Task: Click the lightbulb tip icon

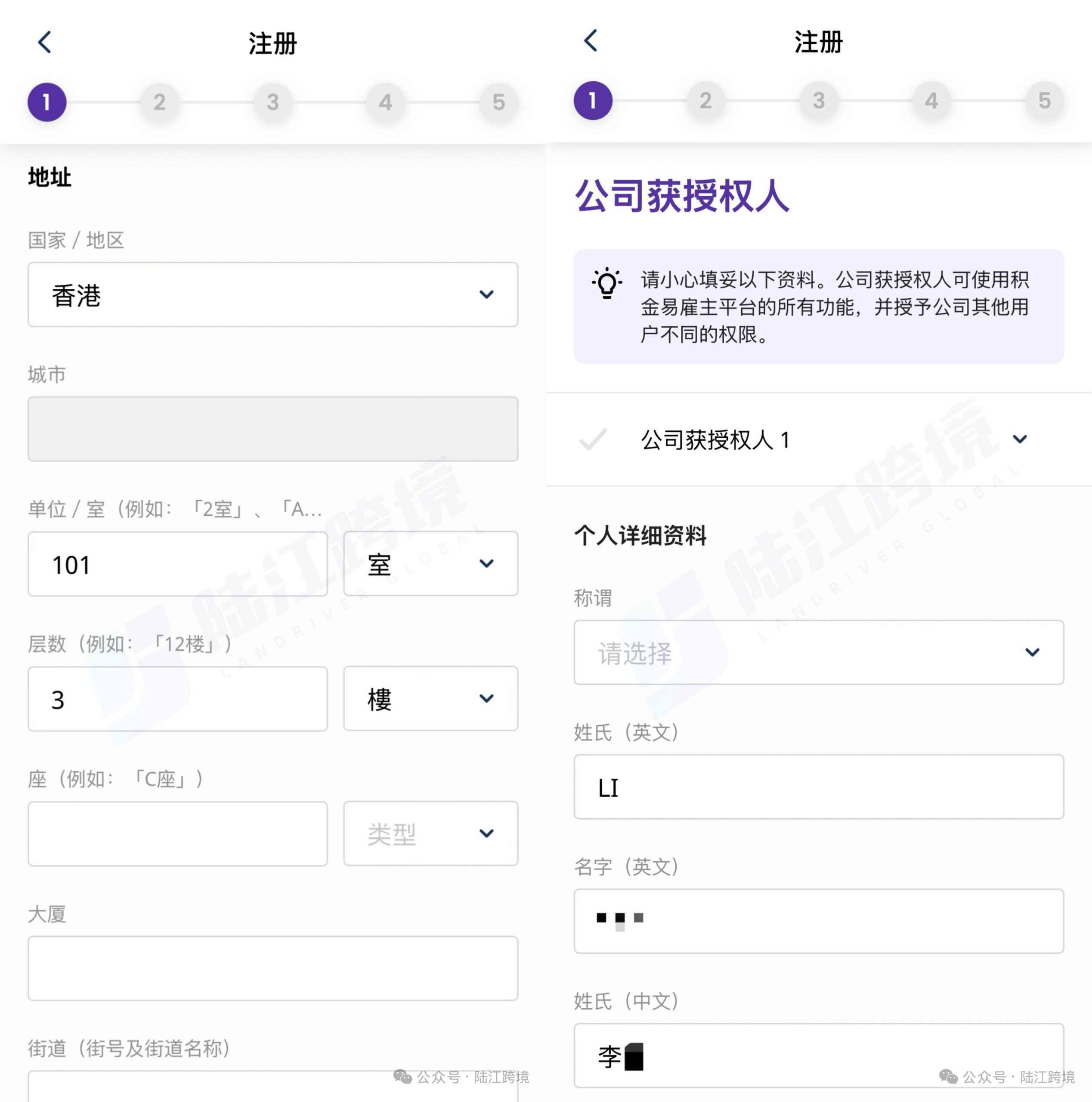Action: (607, 283)
